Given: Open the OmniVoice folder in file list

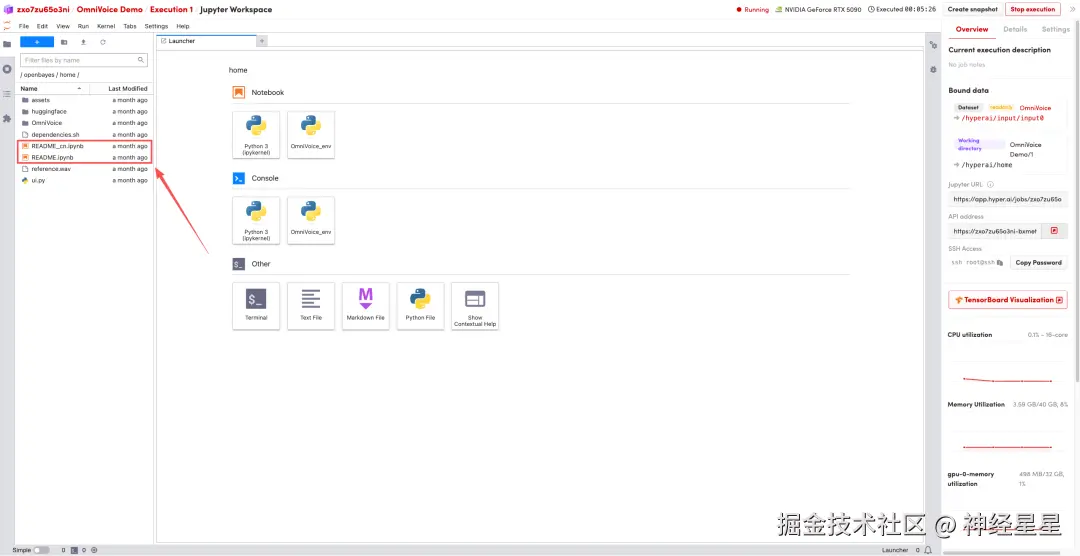Looking at the screenshot, I should coord(84,123).
